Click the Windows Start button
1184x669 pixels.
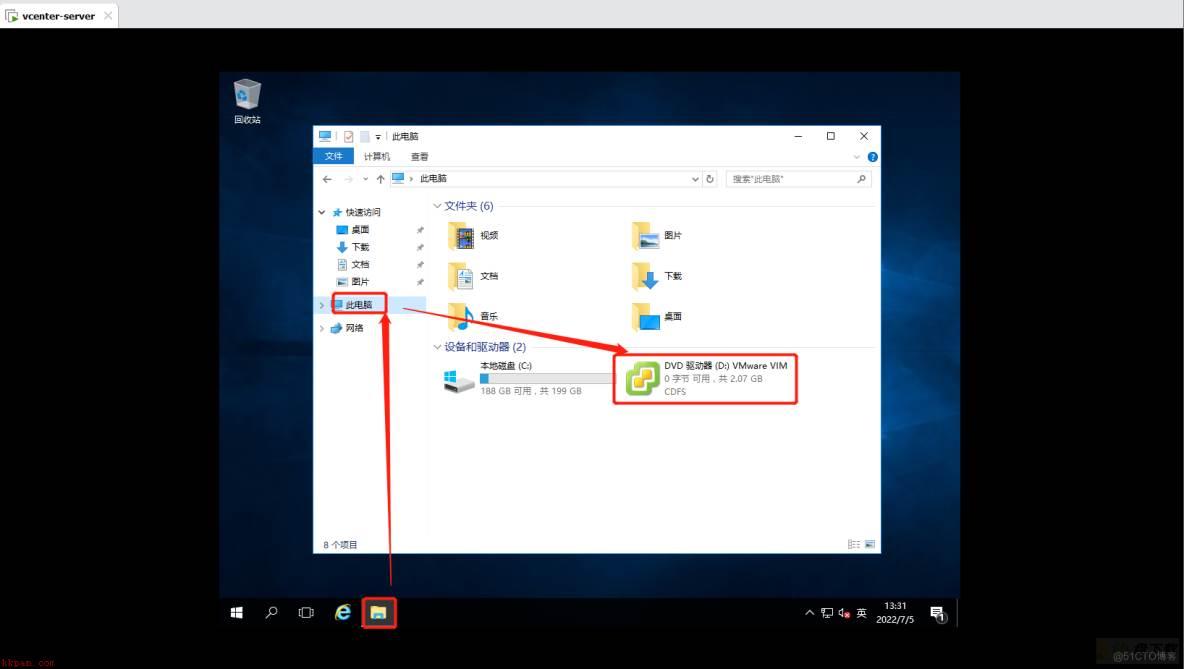(x=236, y=613)
